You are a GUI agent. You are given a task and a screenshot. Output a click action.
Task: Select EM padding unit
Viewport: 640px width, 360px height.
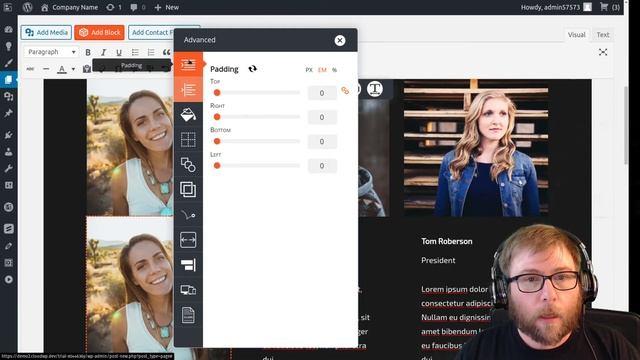click(322, 70)
